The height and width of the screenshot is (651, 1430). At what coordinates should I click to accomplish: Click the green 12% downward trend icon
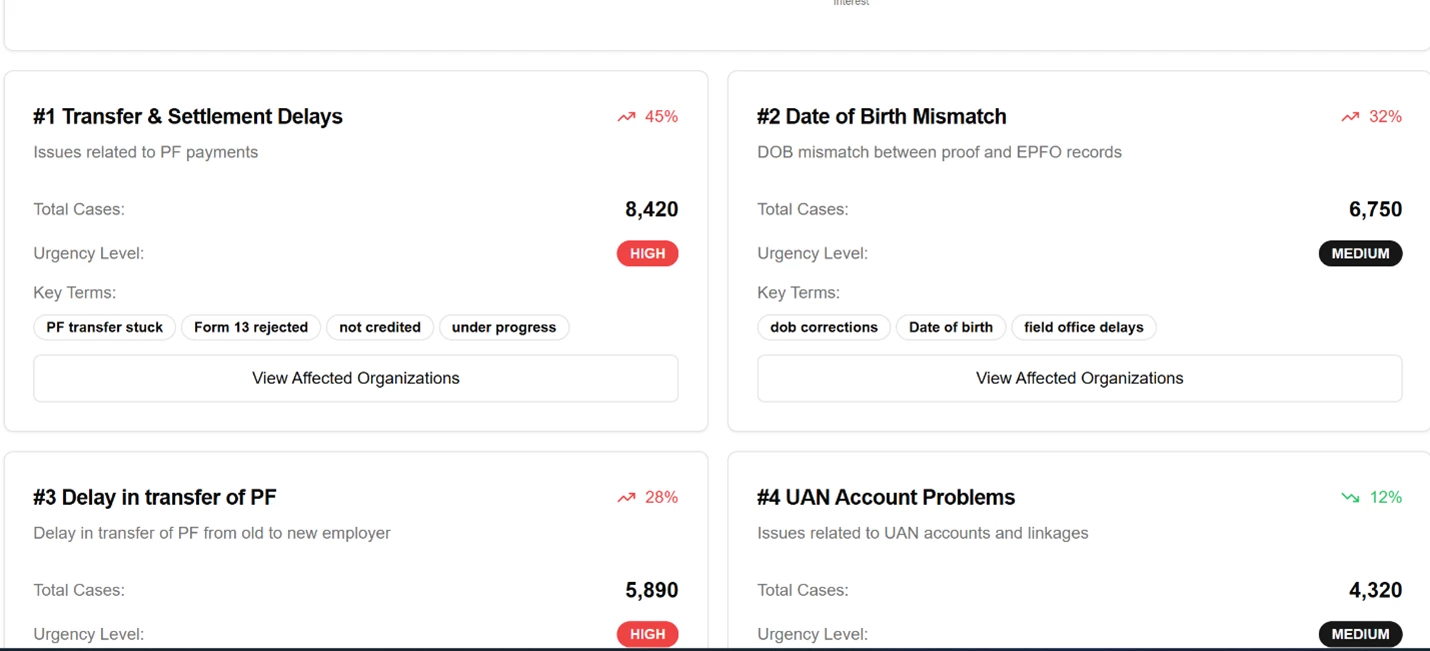[x=1350, y=498]
